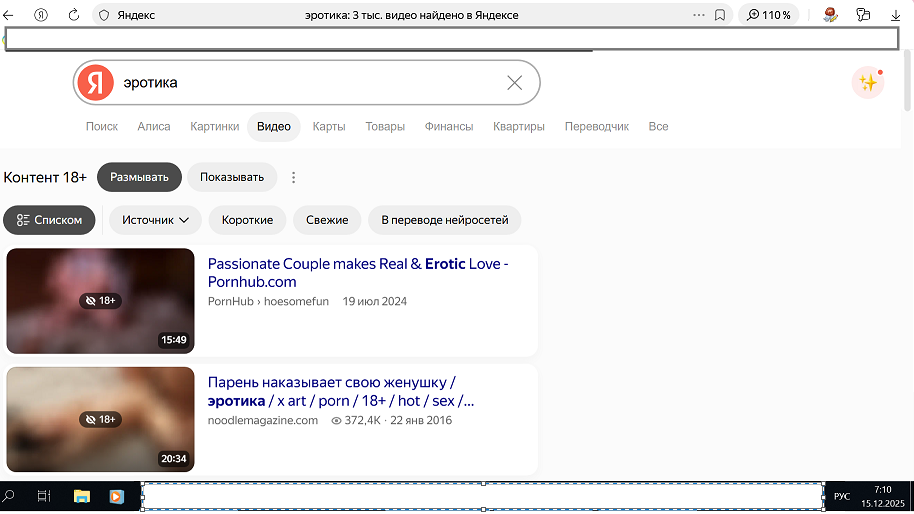Apply the Свежие filter
The image size is (914, 514).
pos(327,220)
